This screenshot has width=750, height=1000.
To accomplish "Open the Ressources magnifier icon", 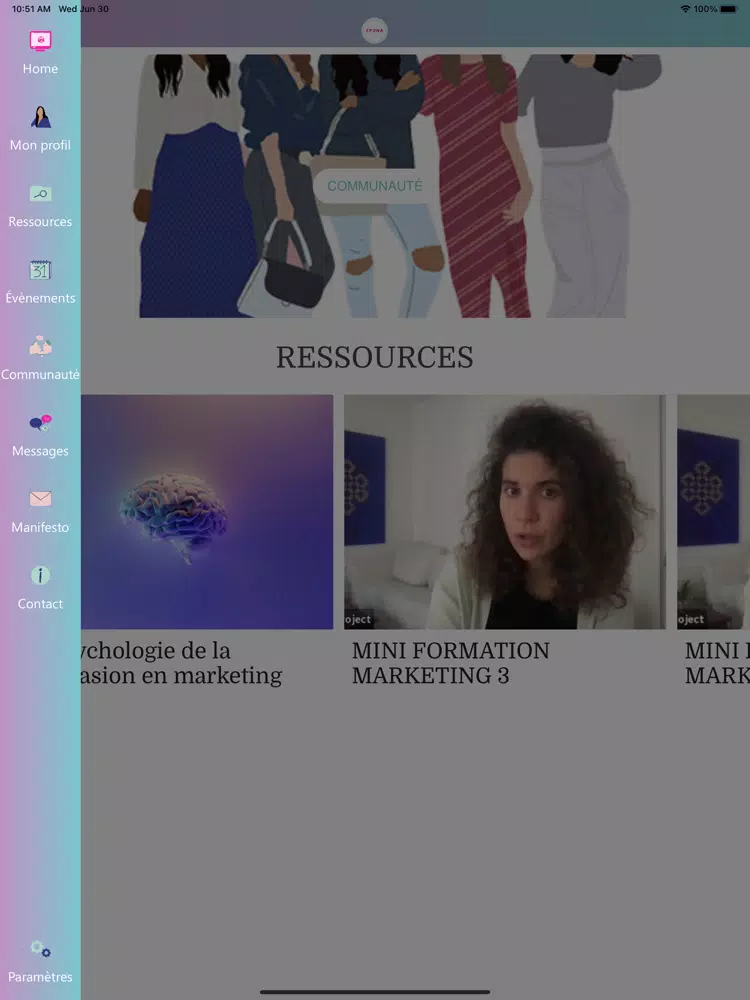I will pyautogui.click(x=40, y=194).
